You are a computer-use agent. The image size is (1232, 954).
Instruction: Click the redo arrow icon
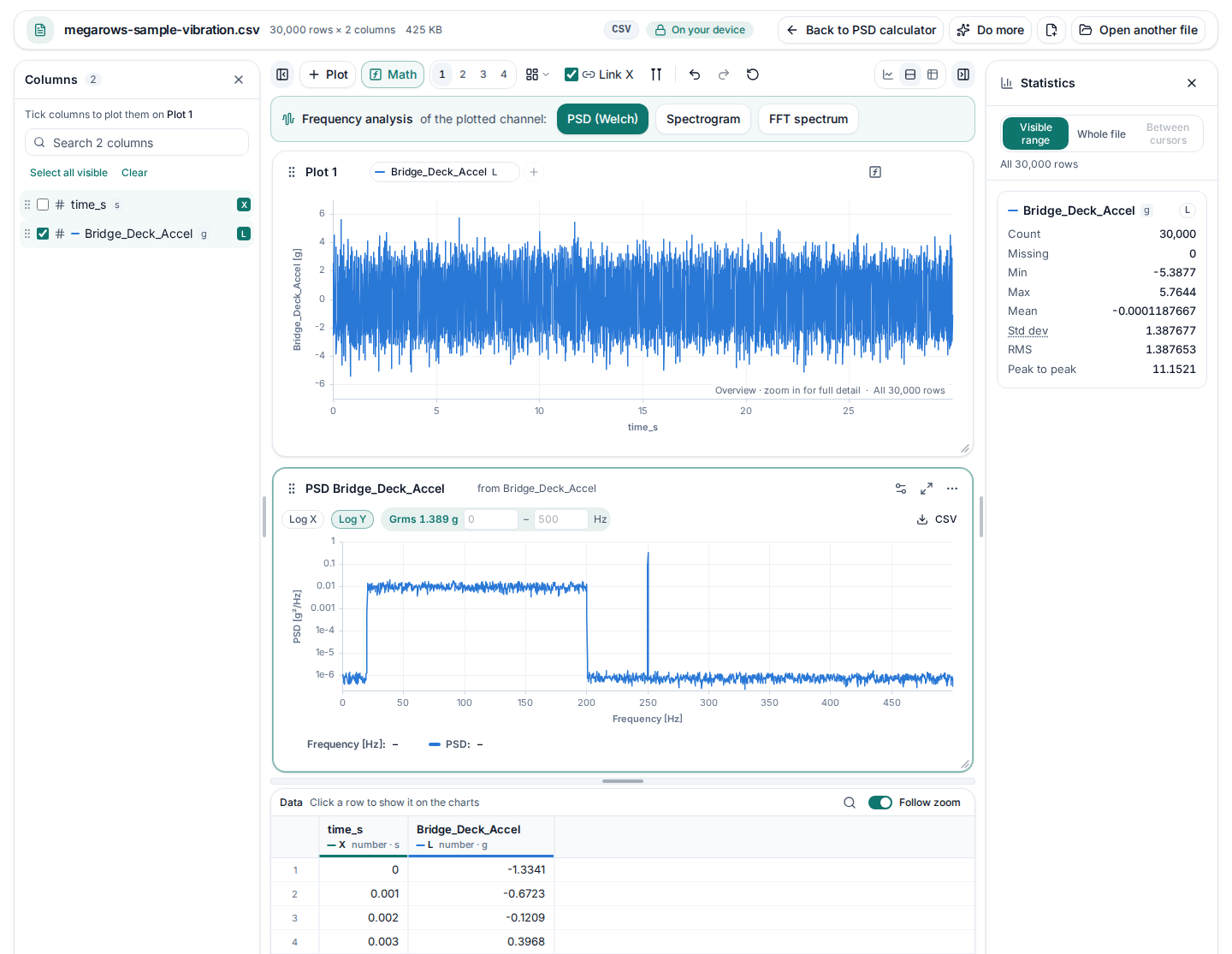coord(724,74)
